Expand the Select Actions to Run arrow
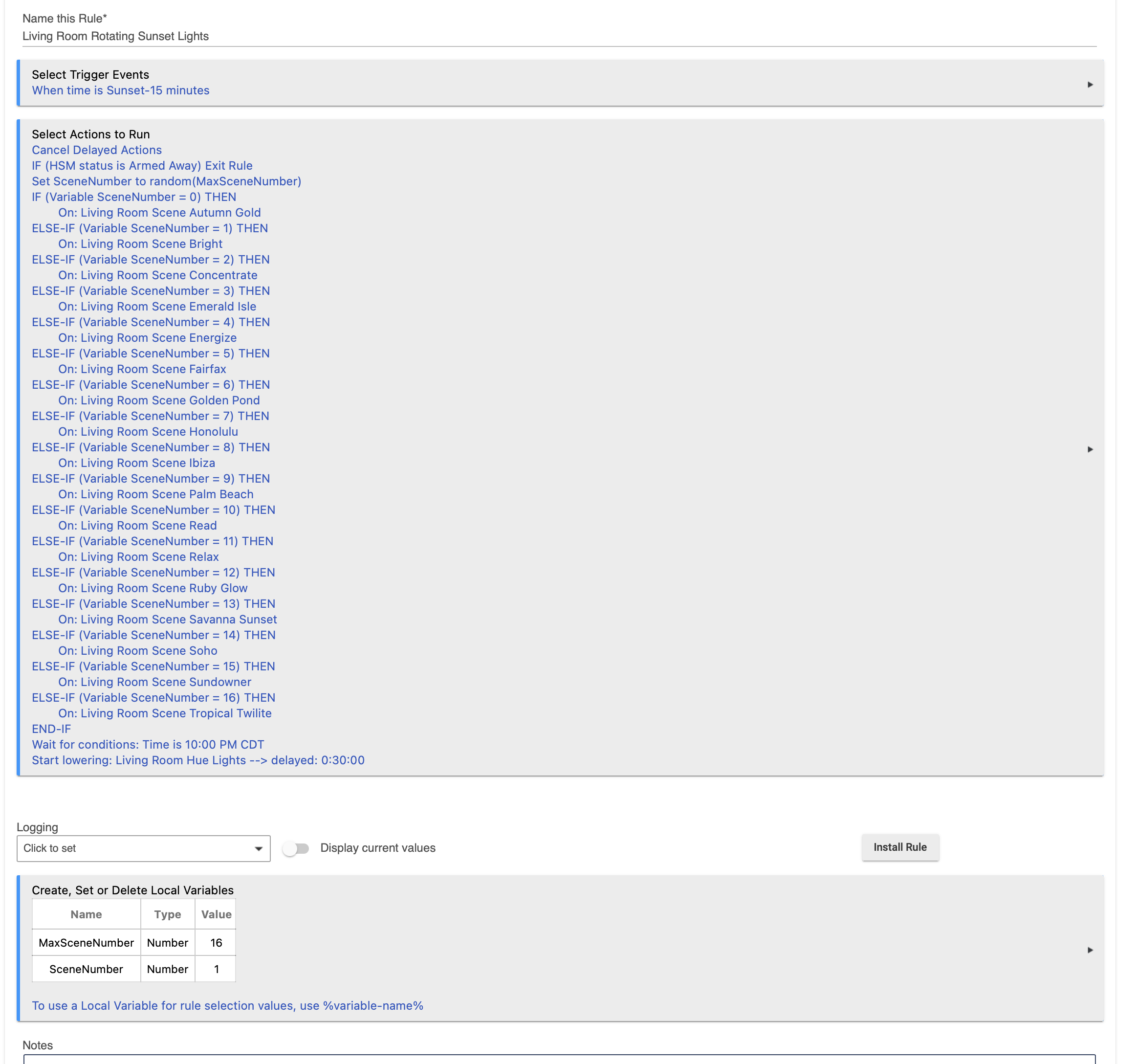The image size is (1136, 1064). (x=1090, y=449)
